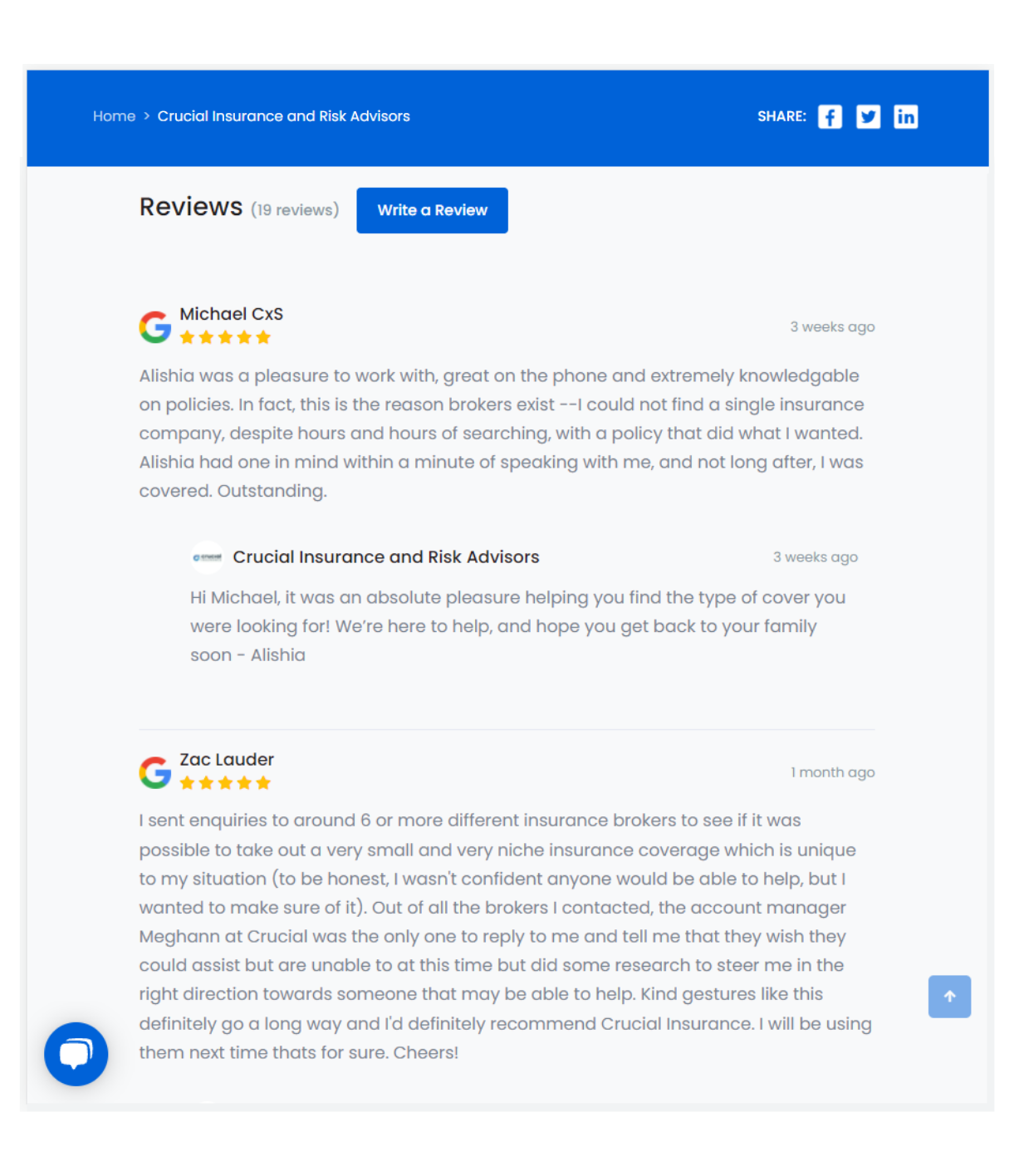Click the Write a Review button

click(x=432, y=210)
